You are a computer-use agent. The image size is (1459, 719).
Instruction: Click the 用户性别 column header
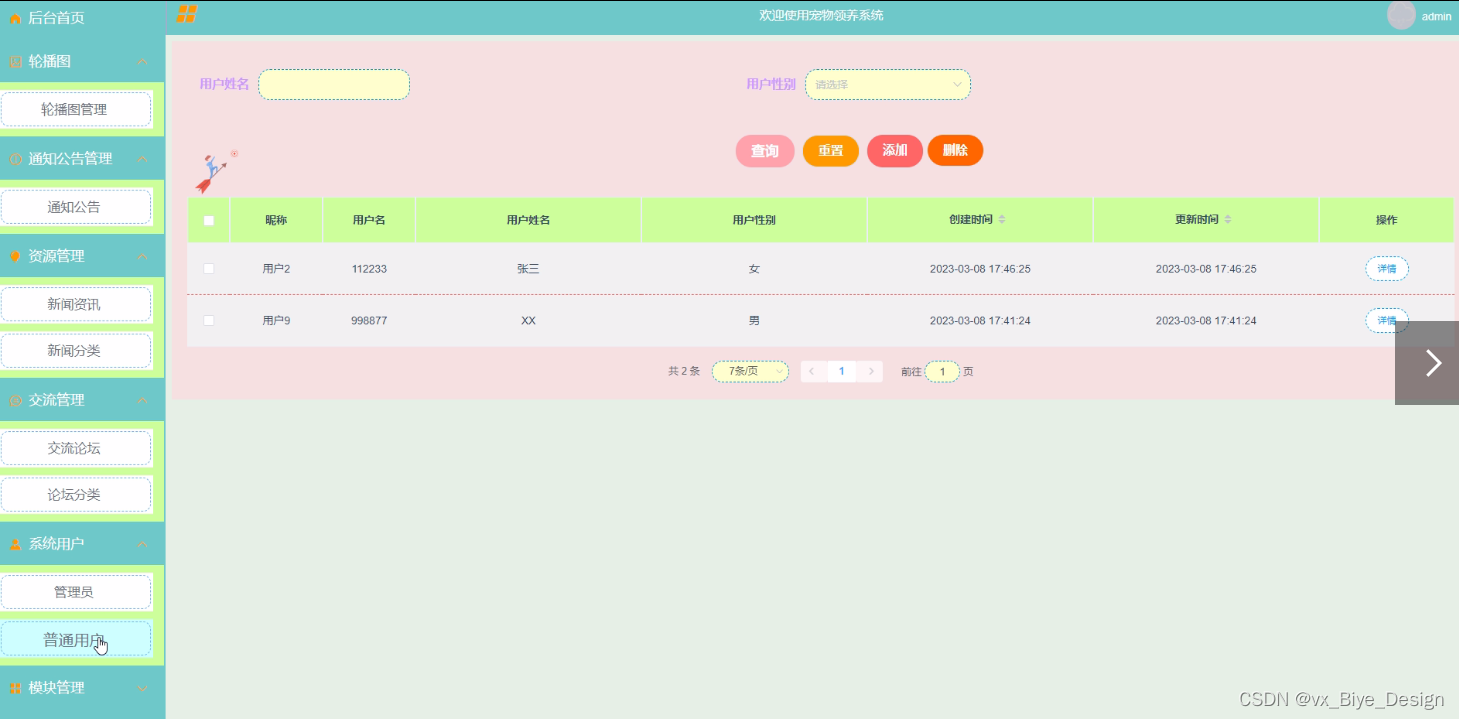754,220
